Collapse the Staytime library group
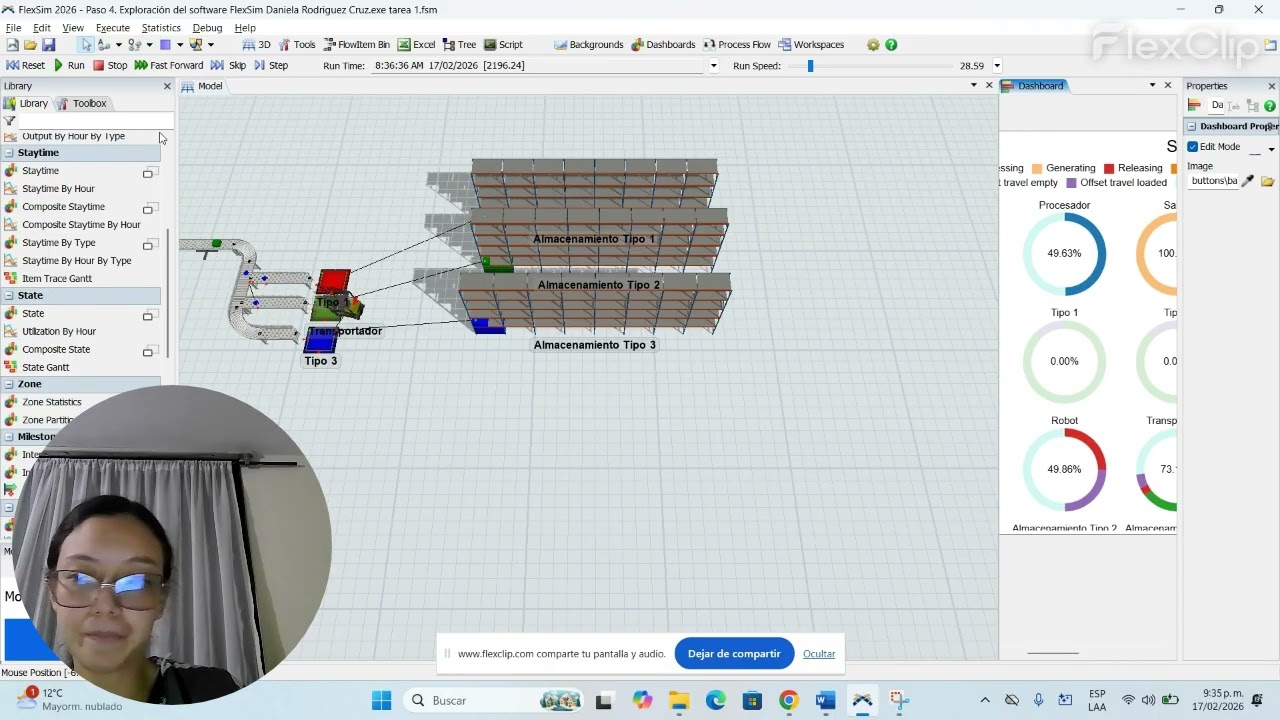This screenshot has width=1280, height=720. point(9,153)
